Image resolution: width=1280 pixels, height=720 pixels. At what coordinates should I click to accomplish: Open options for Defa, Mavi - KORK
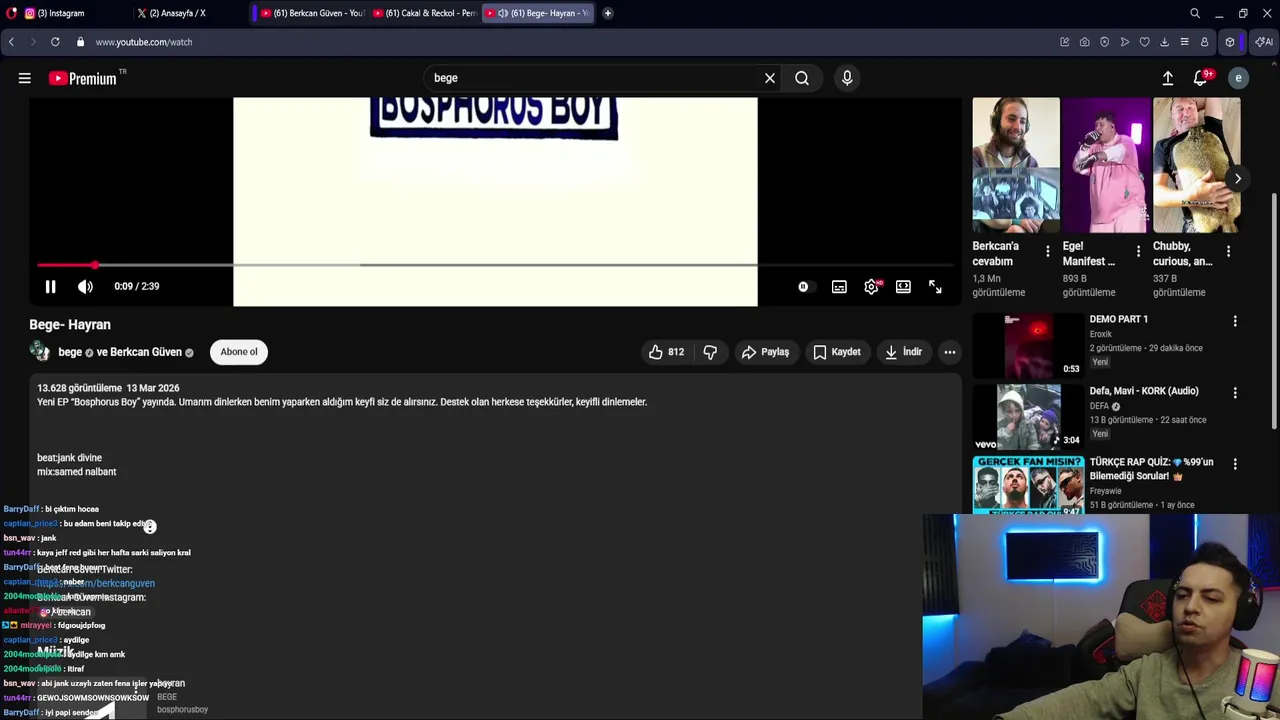point(1235,393)
